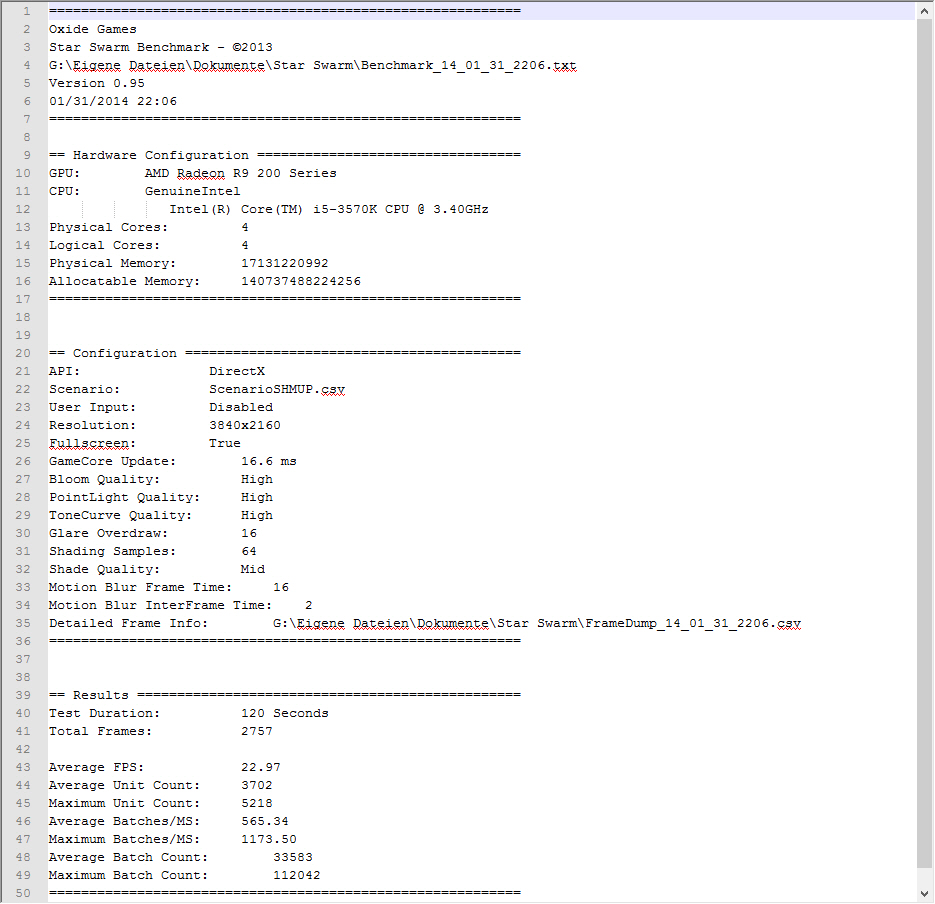Click the FrameDump_14_01_31_2206.csv path

coord(537,624)
